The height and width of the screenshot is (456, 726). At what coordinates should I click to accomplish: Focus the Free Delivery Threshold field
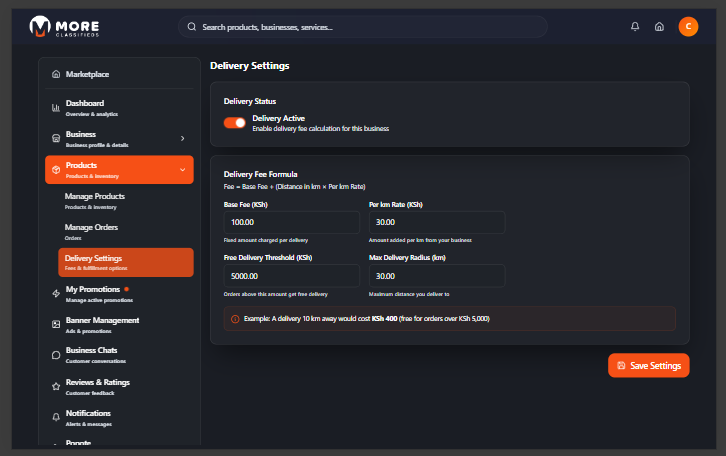coord(291,276)
